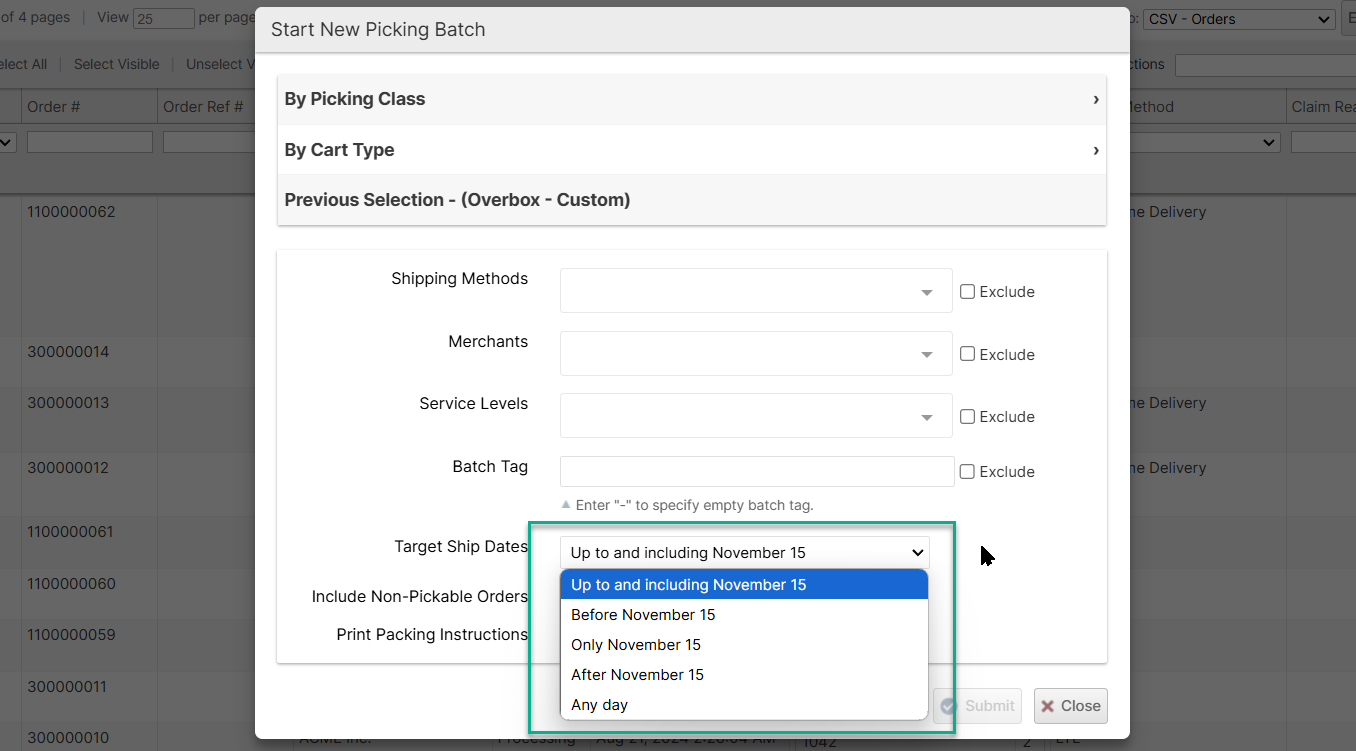1356x751 pixels.
Task: Choose After November 15 option
Action: [637, 675]
